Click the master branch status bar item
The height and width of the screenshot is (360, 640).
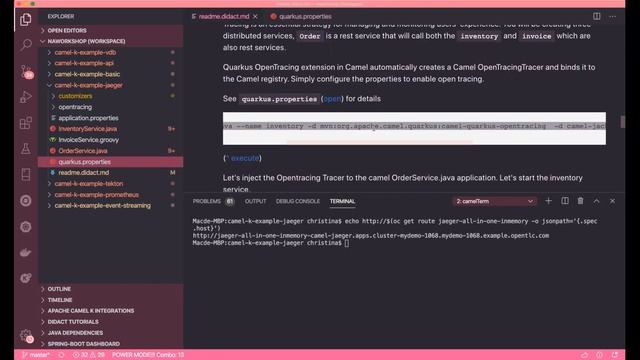click(x=36, y=355)
